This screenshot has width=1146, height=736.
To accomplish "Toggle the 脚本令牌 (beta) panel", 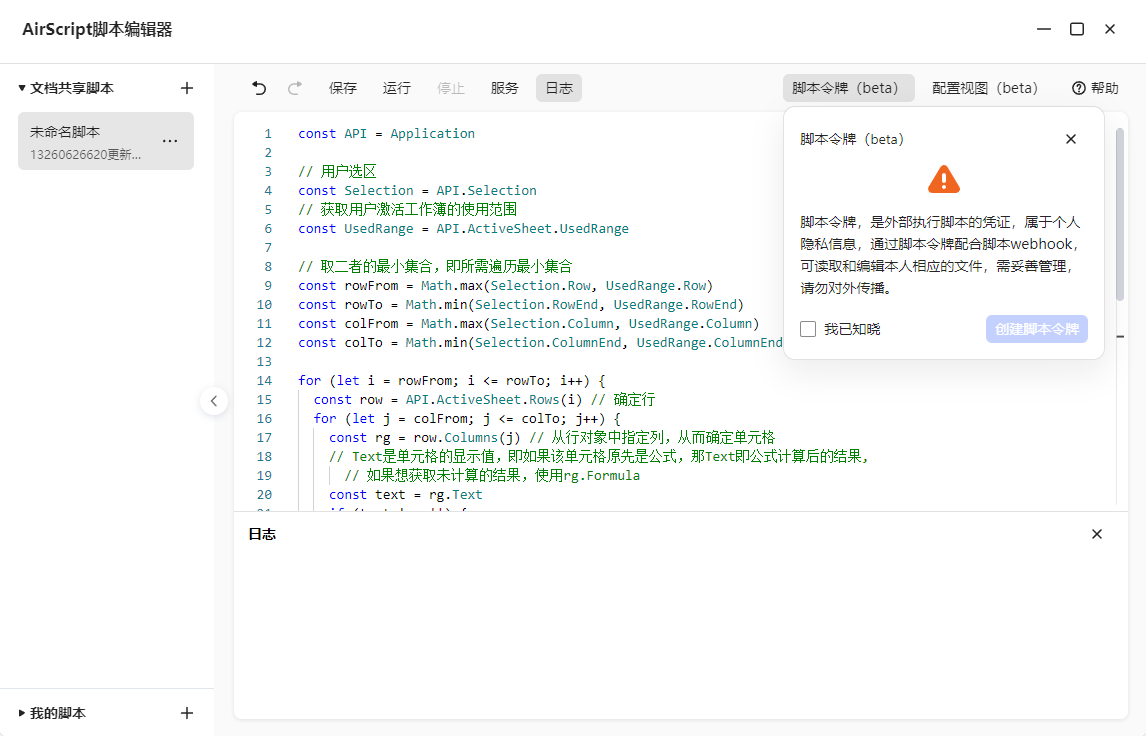I will pyautogui.click(x=848, y=88).
